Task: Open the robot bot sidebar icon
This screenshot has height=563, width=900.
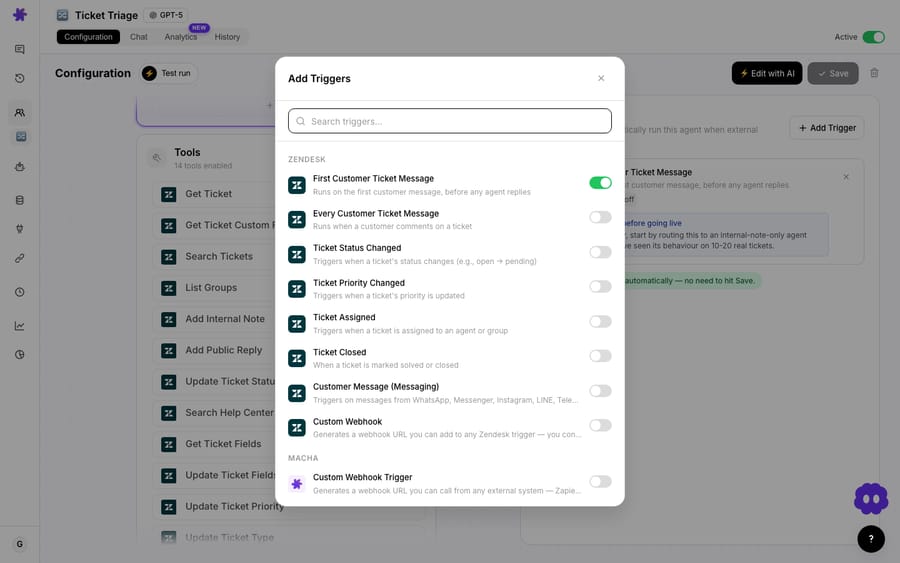Action: (x=20, y=167)
